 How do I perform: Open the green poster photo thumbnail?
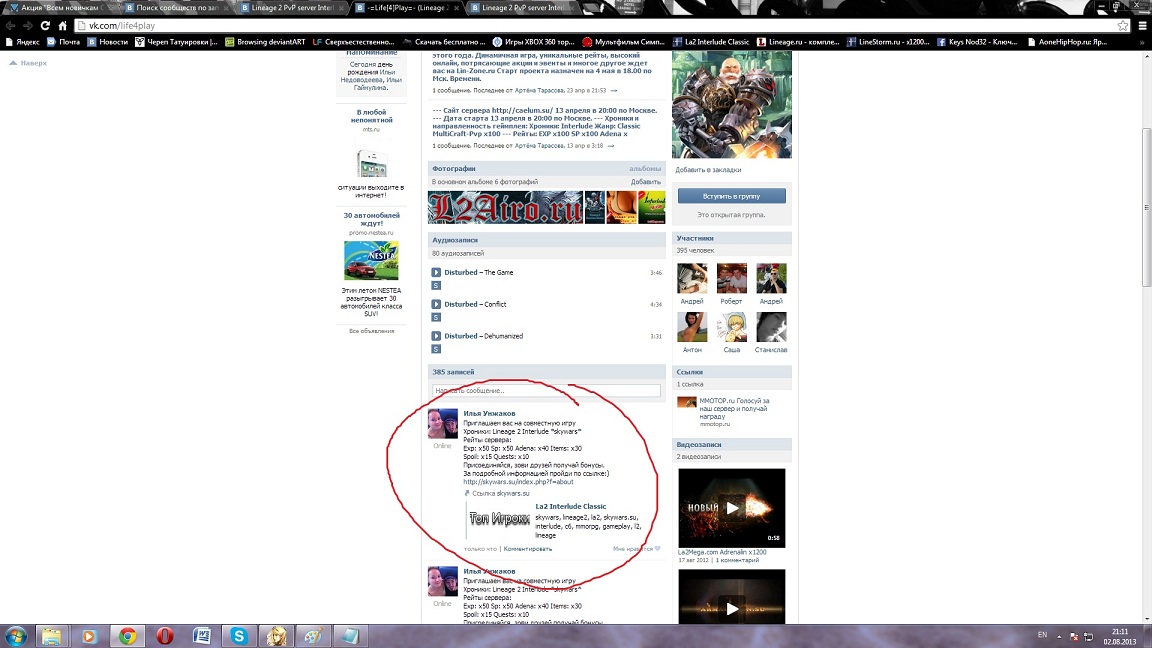click(652, 207)
